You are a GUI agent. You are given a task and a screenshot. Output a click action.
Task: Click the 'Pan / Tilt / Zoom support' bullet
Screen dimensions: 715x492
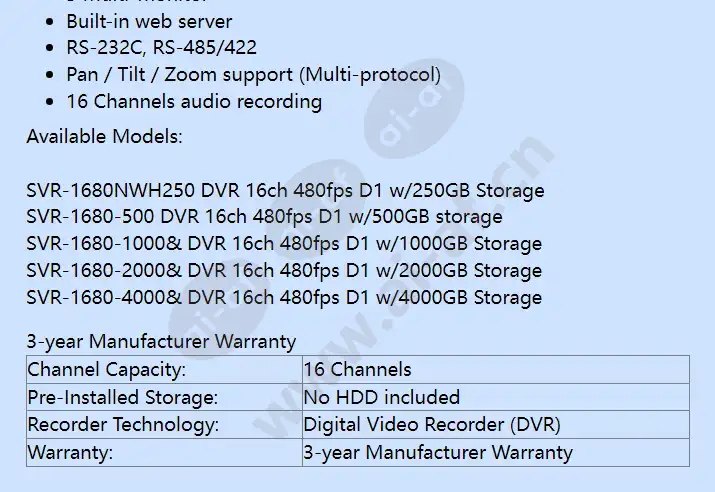pyautogui.click(x=254, y=75)
